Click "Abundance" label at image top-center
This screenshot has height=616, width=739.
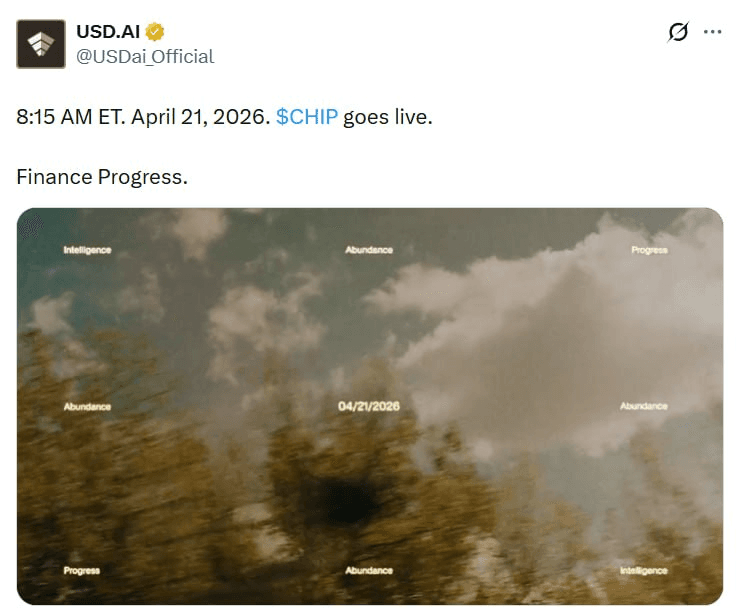369,249
